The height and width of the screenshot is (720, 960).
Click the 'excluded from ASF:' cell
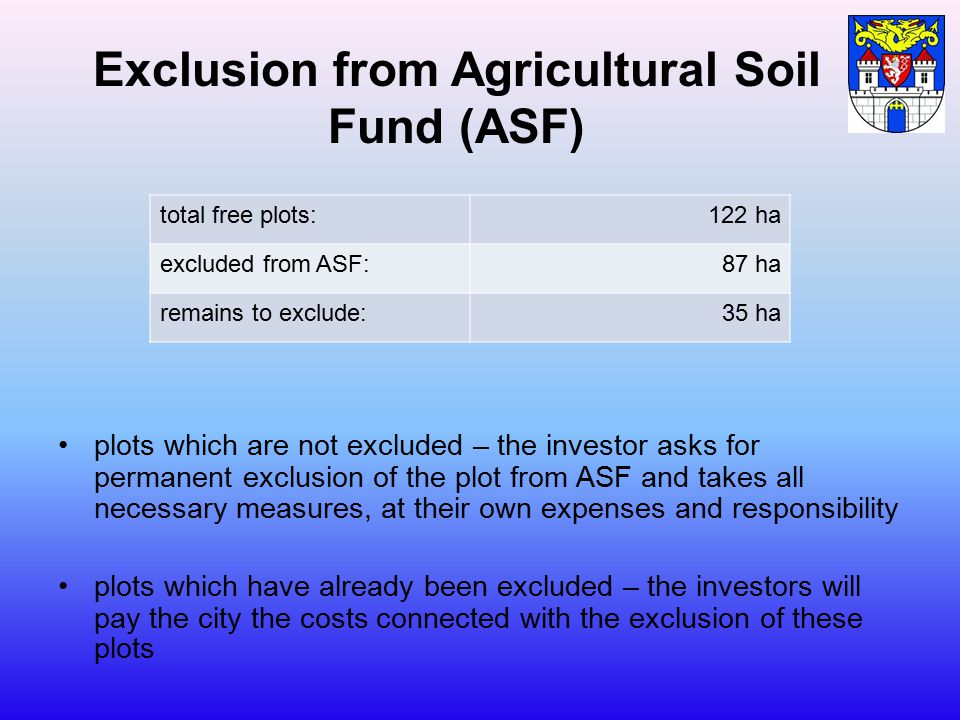click(x=310, y=268)
